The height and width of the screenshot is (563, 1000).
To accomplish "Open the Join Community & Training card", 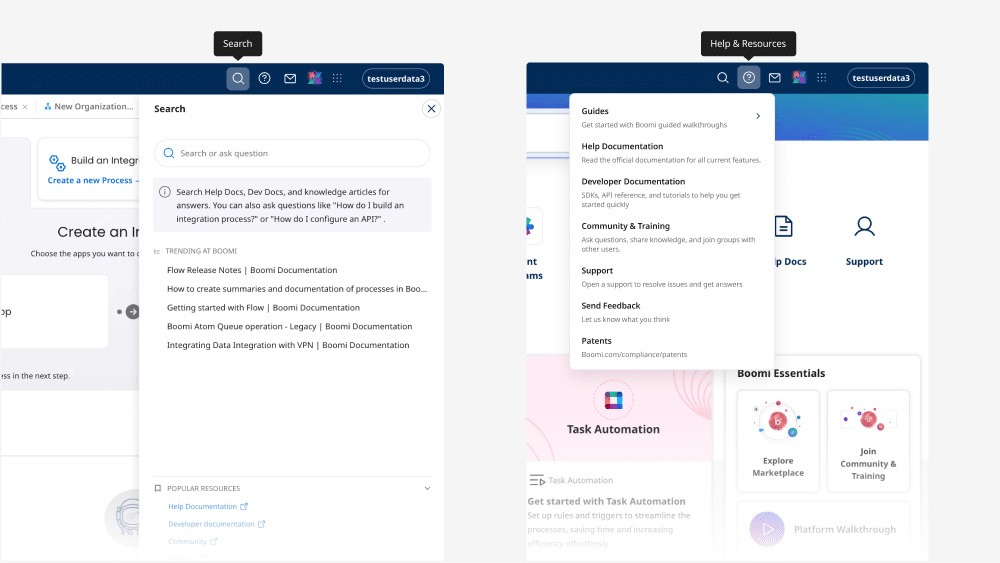I will 867,441.
